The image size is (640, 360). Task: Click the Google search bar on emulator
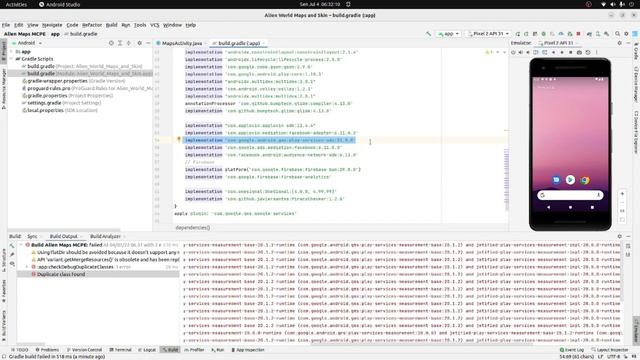[x=570, y=195]
